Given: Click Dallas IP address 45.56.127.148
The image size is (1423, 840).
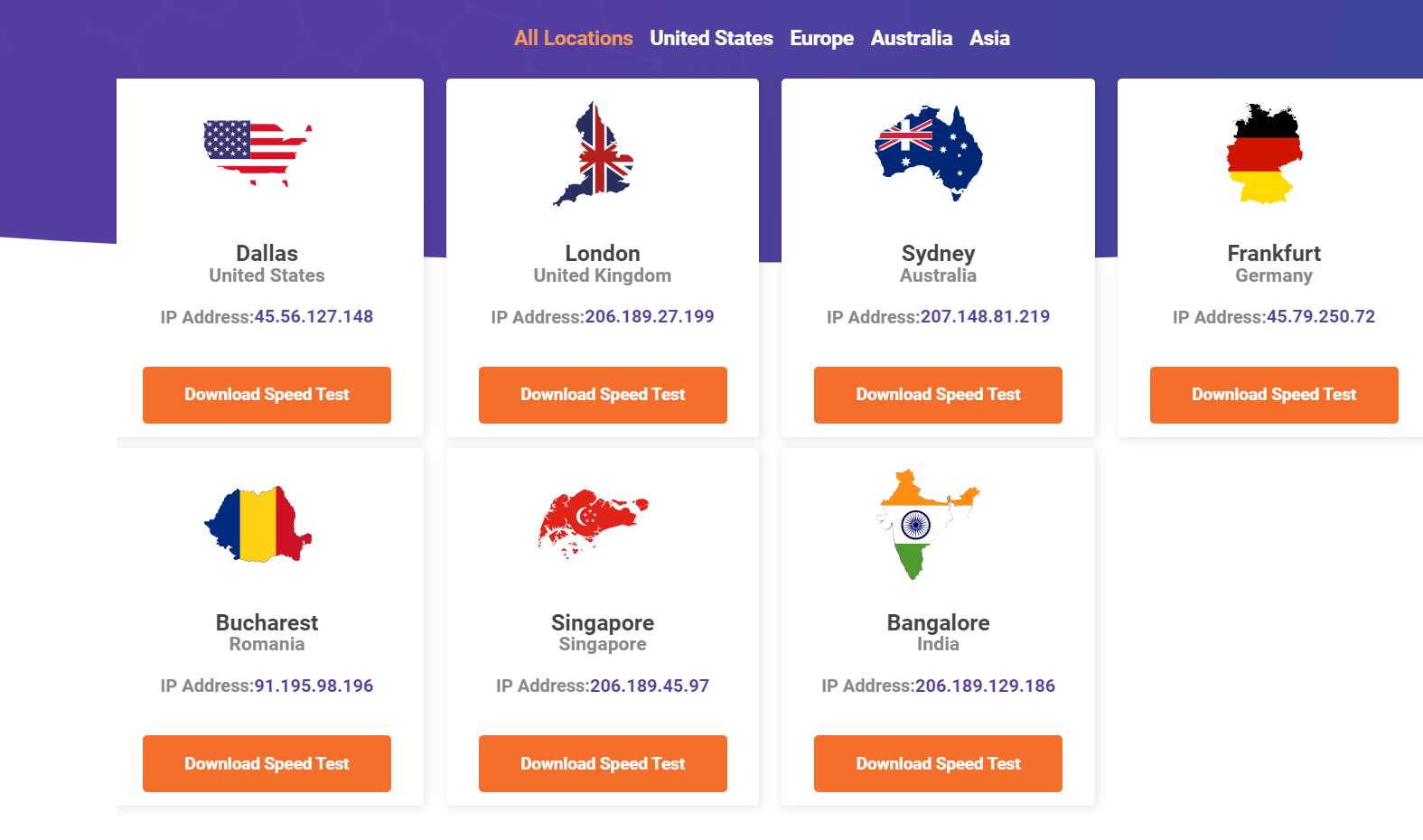Looking at the screenshot, I should pyautogui.click(x=314, y=317).
